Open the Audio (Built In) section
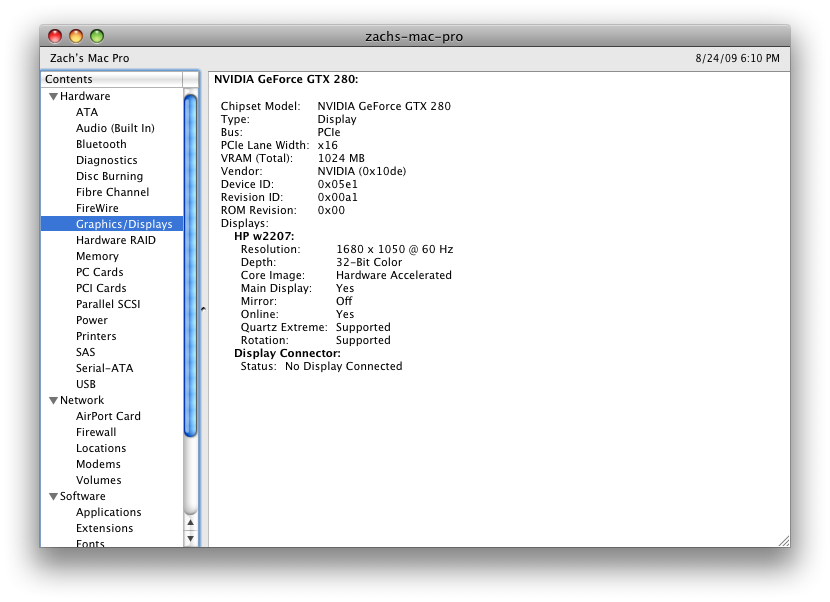Image resolution: width=830 pixels, height=602 pixels. [x=115, y=129]
